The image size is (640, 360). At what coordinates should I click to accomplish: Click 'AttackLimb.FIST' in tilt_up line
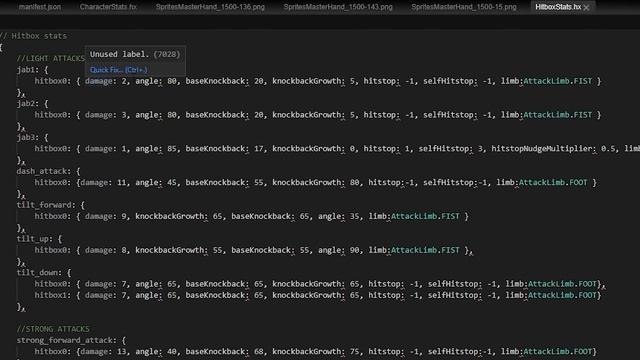(x=425, y=250)
